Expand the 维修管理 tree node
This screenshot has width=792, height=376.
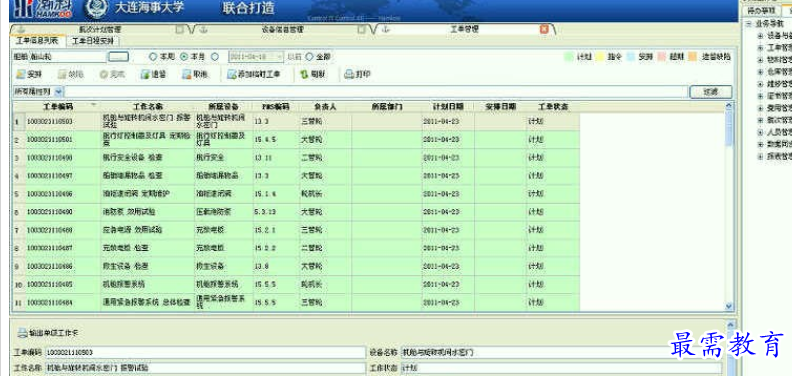pos(760,84)
